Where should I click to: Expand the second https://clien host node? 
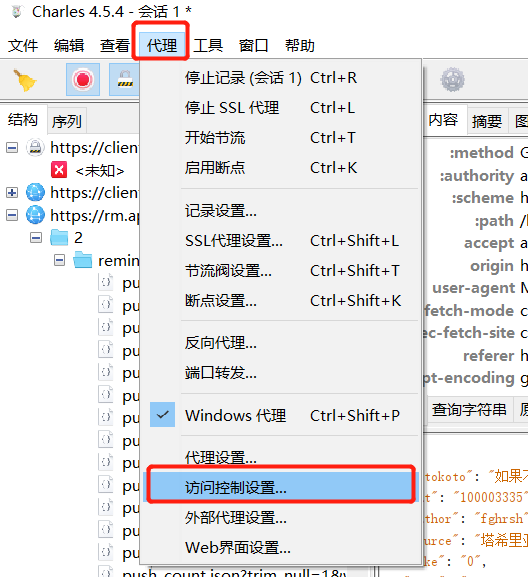coord(12,192)
